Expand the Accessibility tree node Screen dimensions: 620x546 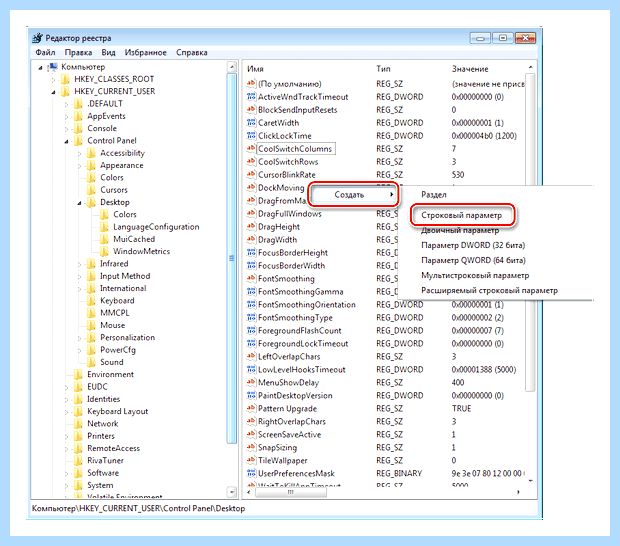(x=79, y=153)
